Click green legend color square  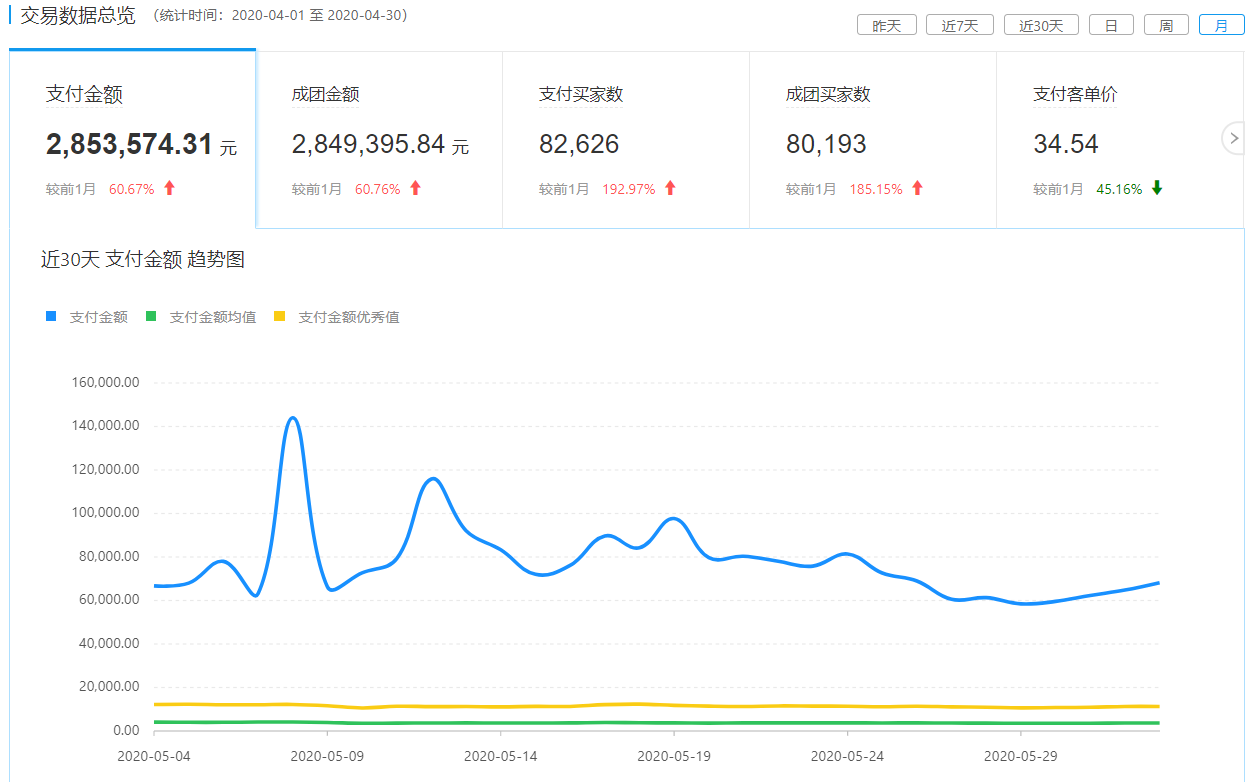point(151,316)
